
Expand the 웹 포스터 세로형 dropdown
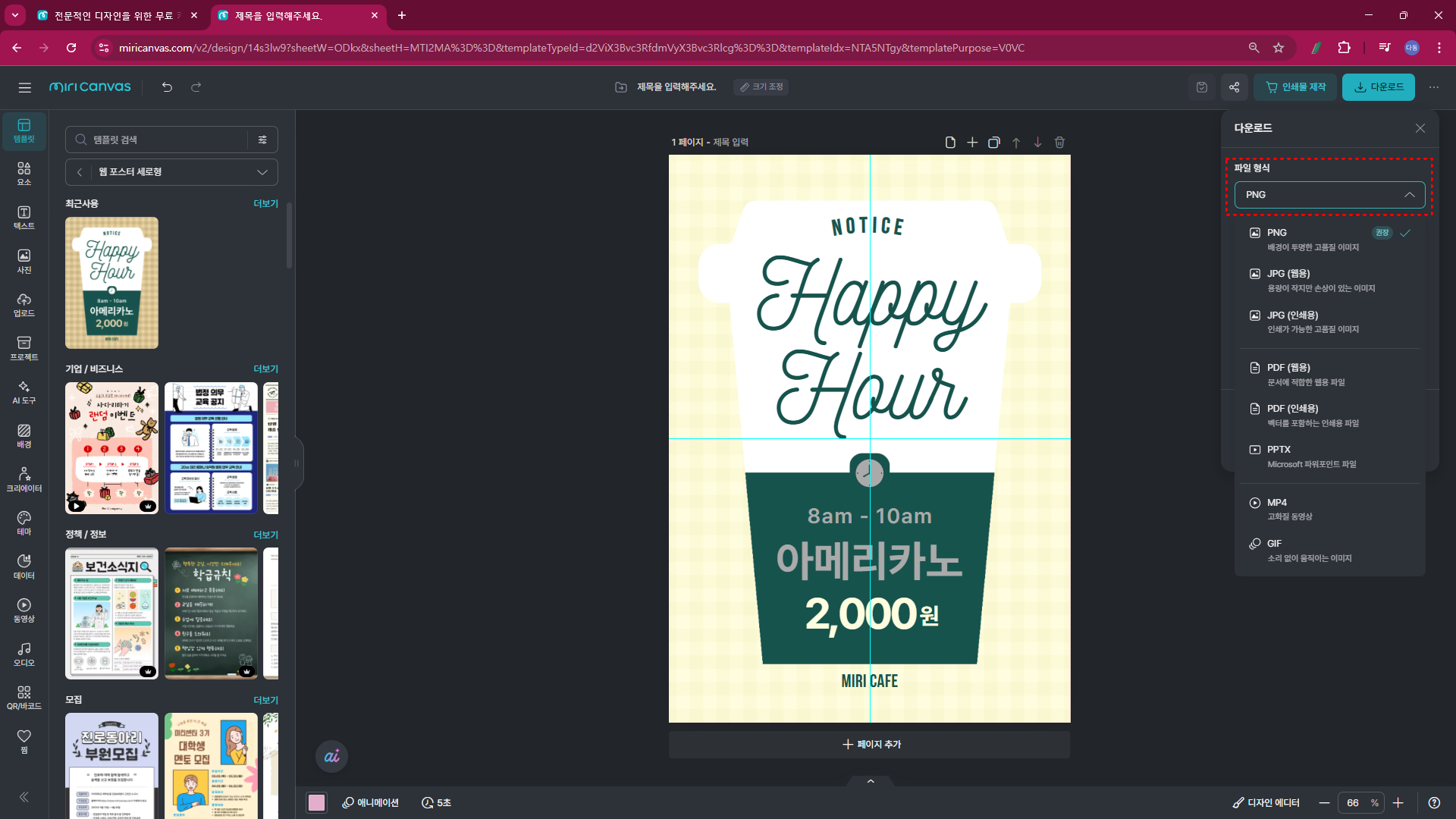(x=262, y=172)
